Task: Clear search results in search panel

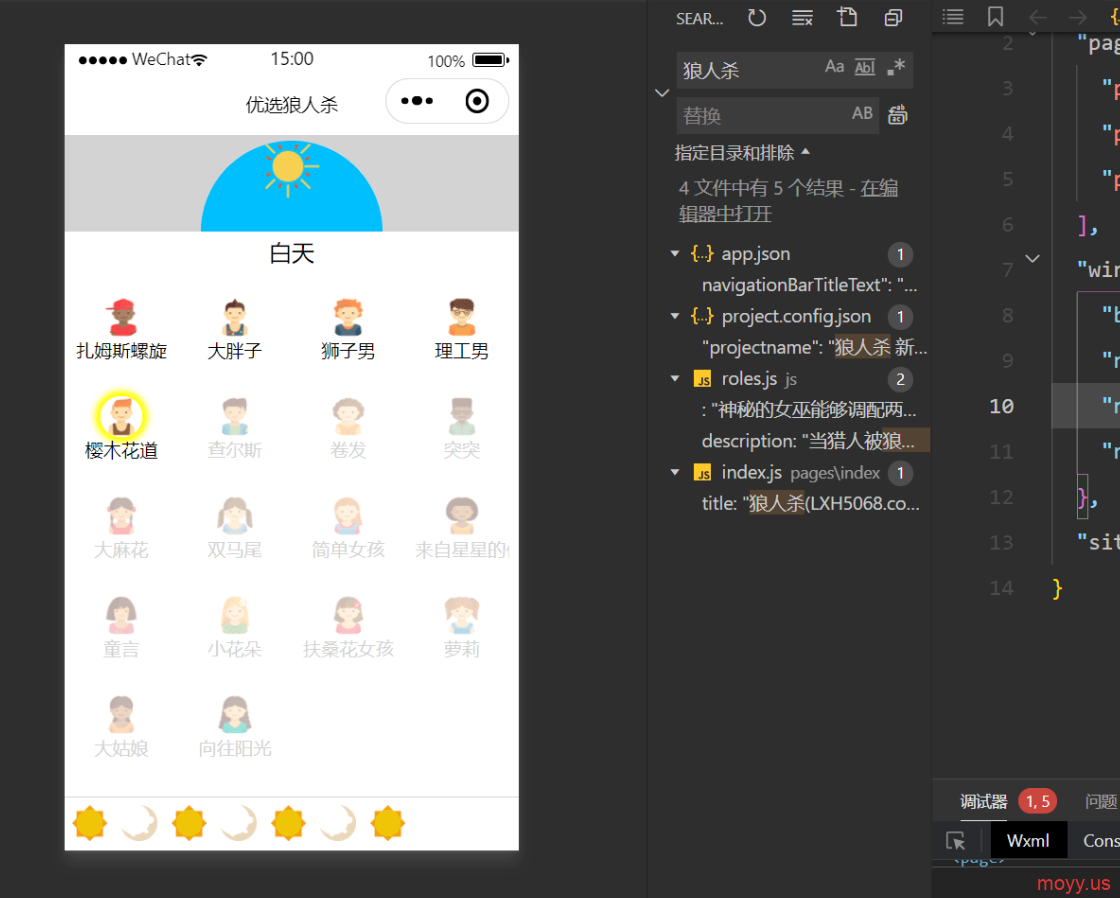Action: 802,18
